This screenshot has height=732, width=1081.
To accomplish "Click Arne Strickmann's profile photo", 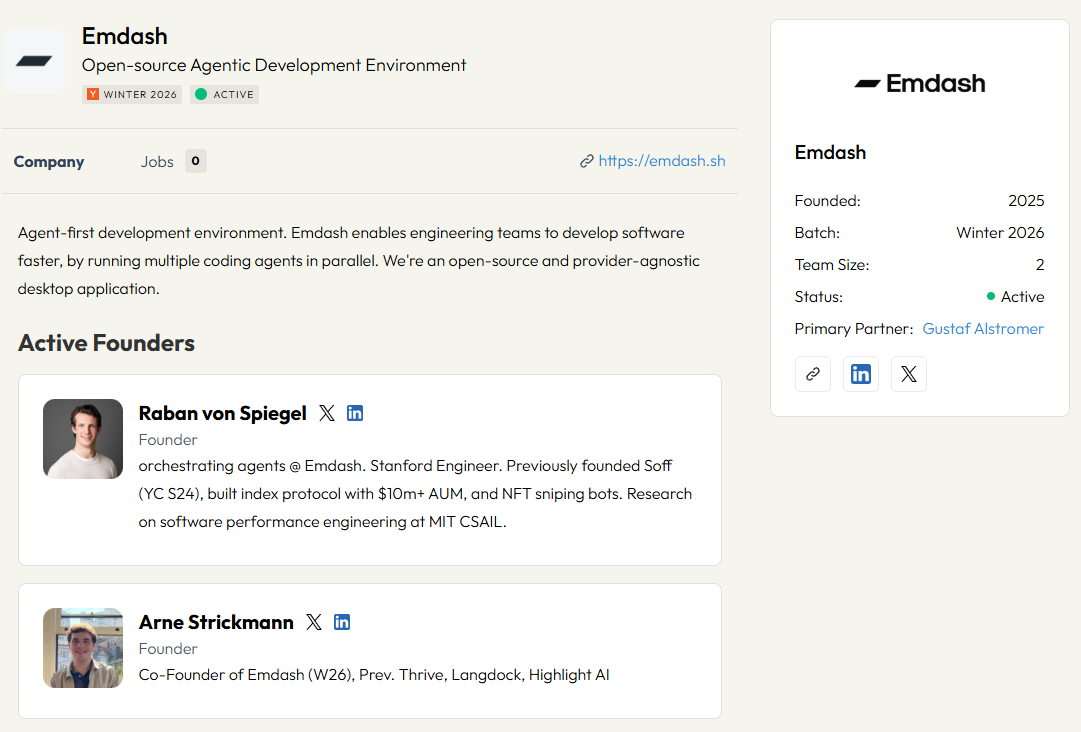I will pos(83,648).
